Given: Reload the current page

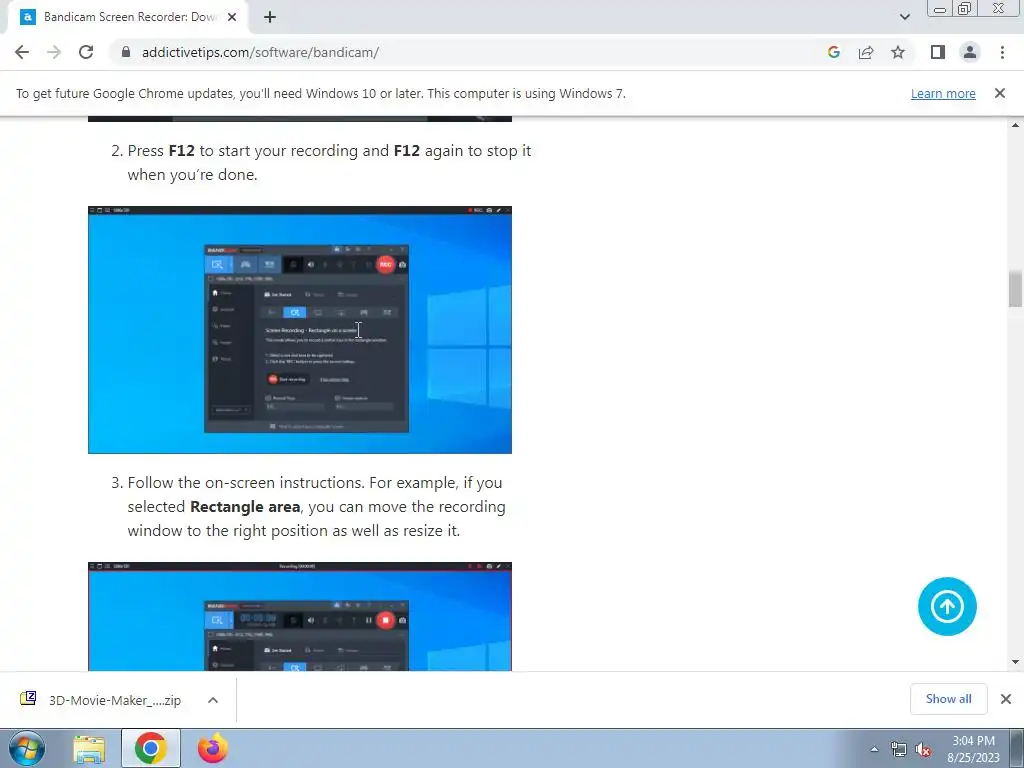Looking at the screenshot, I should click(x=86, y=52).
